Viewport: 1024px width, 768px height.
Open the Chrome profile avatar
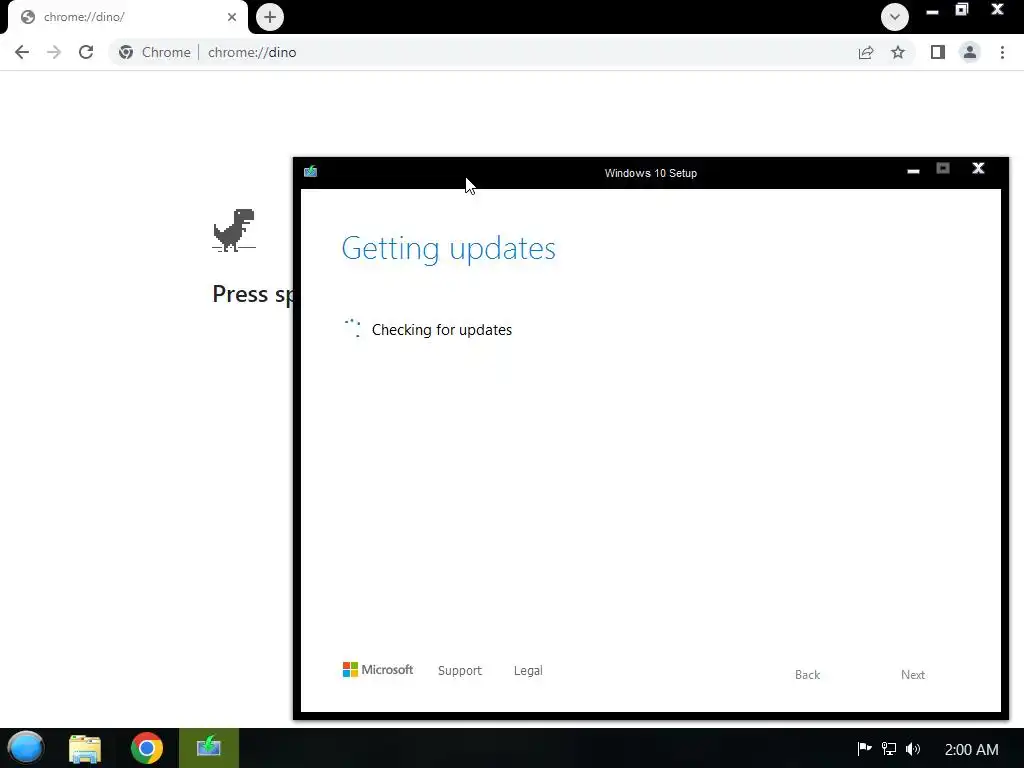click(x=970, y=52)
